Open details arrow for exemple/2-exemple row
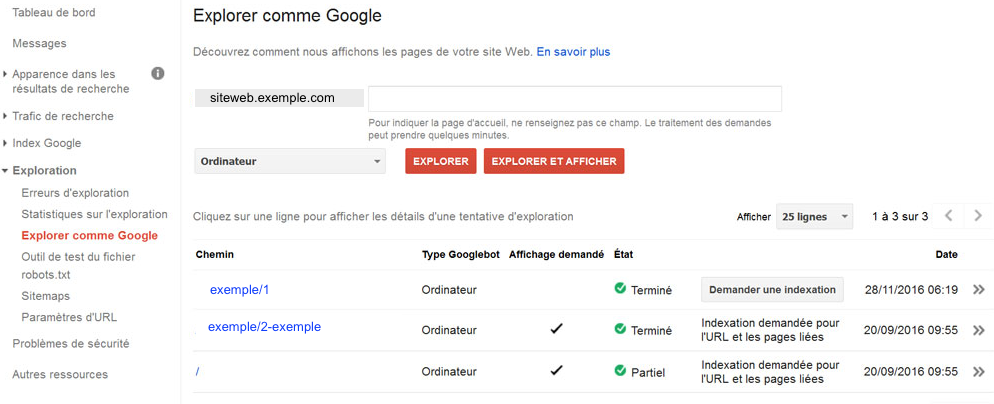Screen dimensions: 994x404 [978, 330]
